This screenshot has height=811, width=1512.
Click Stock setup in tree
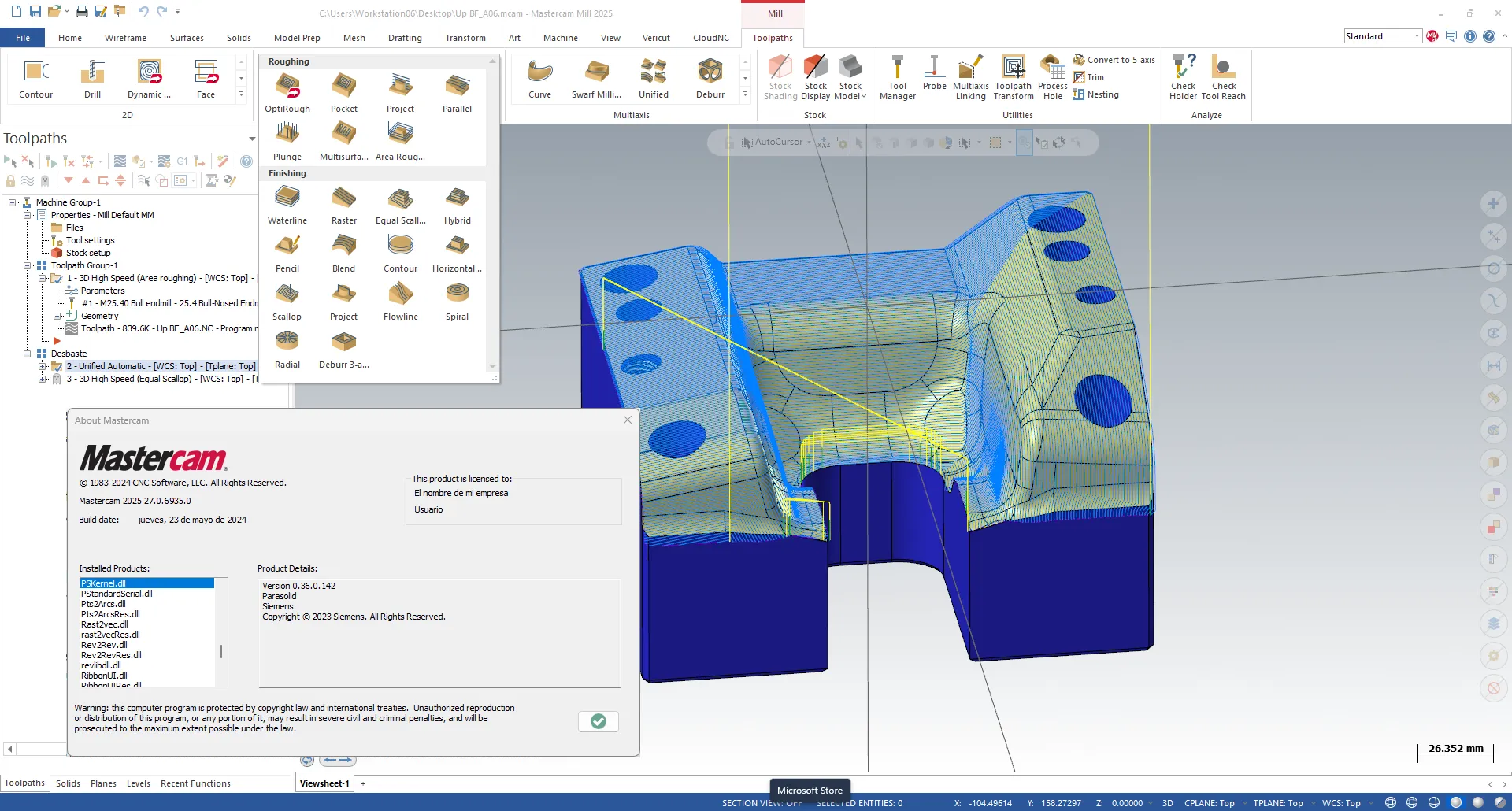coord(88,253)
